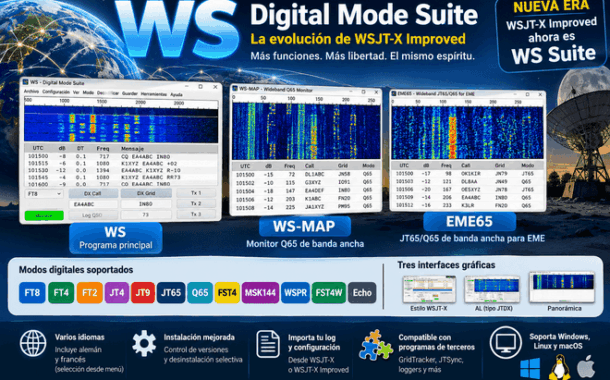The width and height of the screenshot is (610, 380).
Task: Select the Q65 mode badge
Action: (200, 292)
